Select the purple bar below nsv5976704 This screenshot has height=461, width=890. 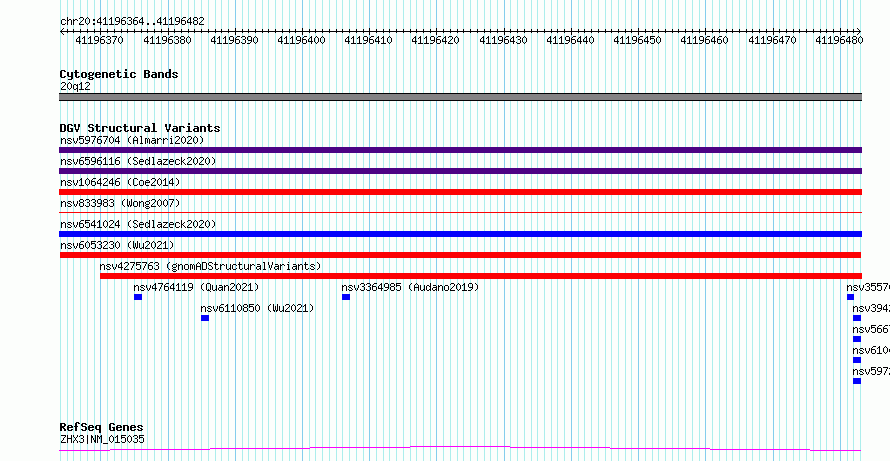coord(460,150)
